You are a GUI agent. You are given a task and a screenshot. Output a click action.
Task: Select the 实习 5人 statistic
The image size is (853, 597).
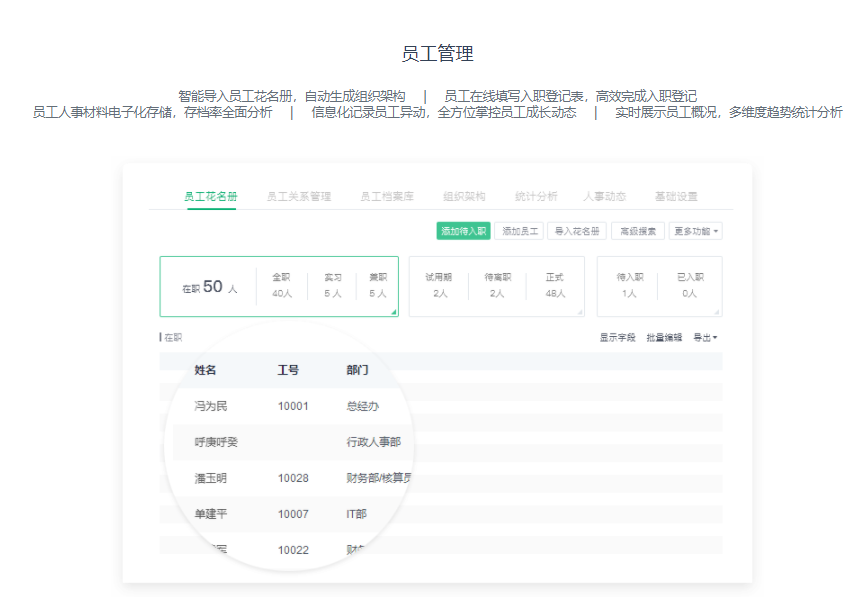pos(333,286)
